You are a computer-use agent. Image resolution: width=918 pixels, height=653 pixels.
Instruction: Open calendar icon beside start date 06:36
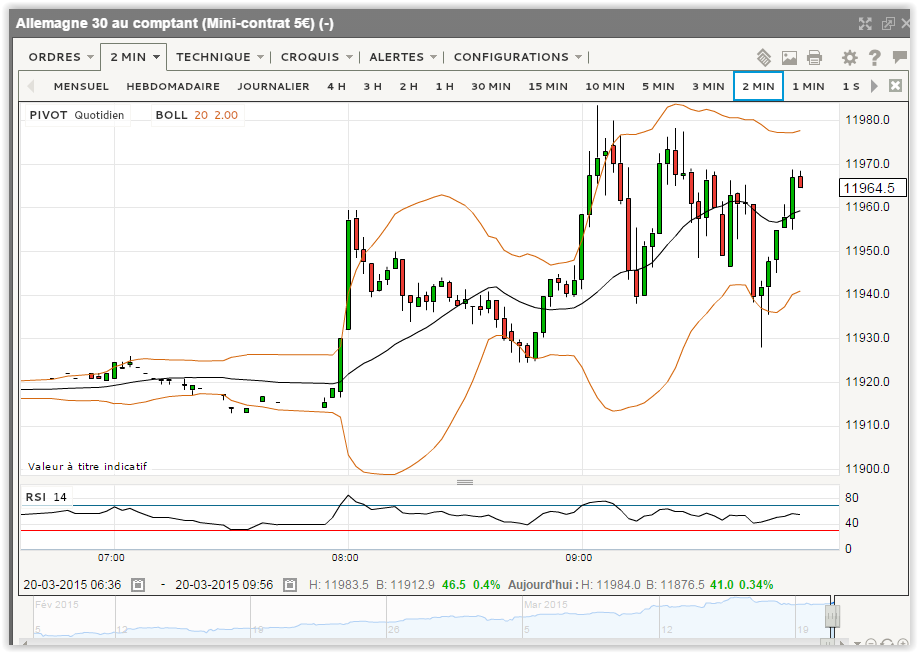tap(138, 584)
